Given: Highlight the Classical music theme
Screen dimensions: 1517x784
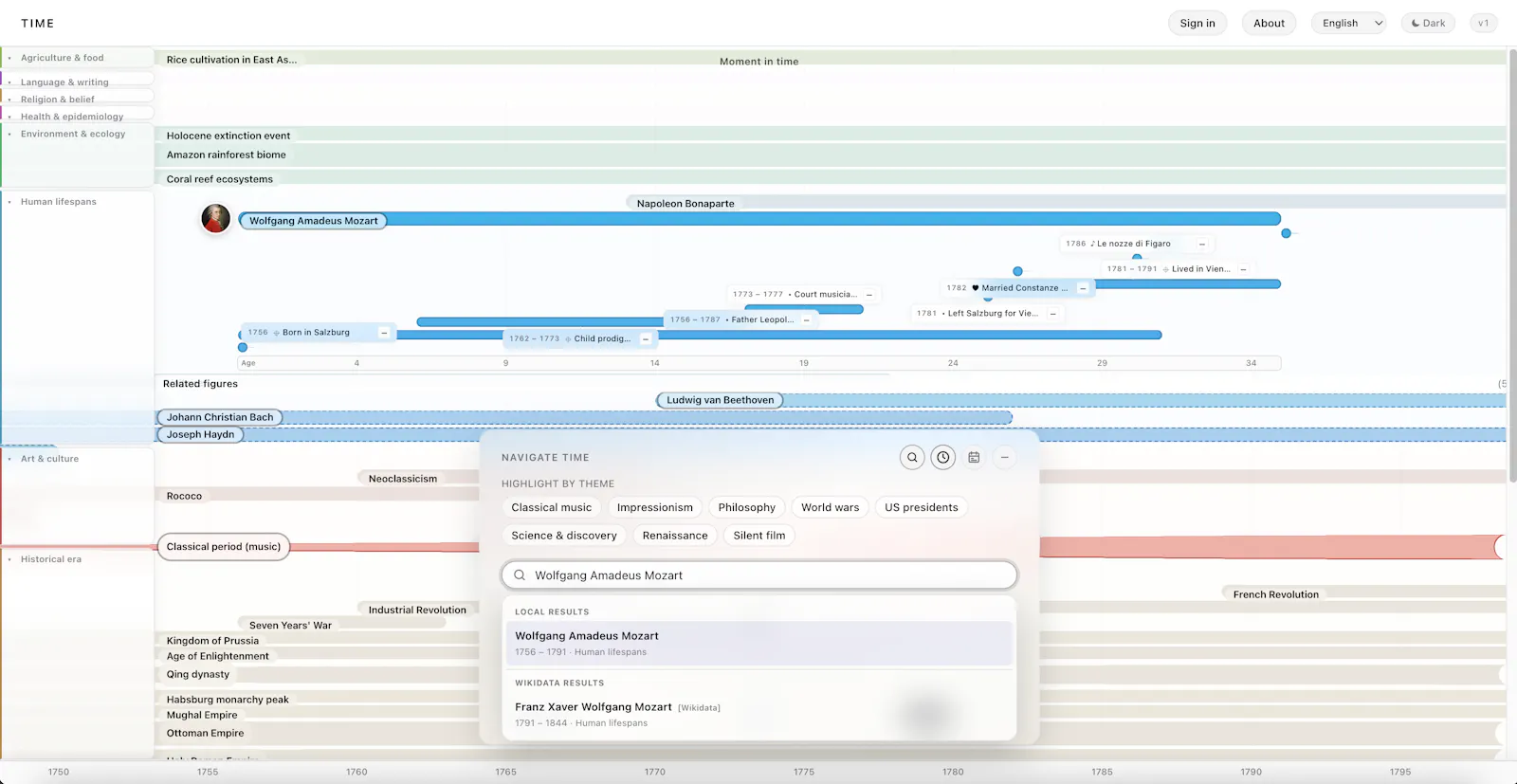Looking at the screenshot, I should pos(551,507).
